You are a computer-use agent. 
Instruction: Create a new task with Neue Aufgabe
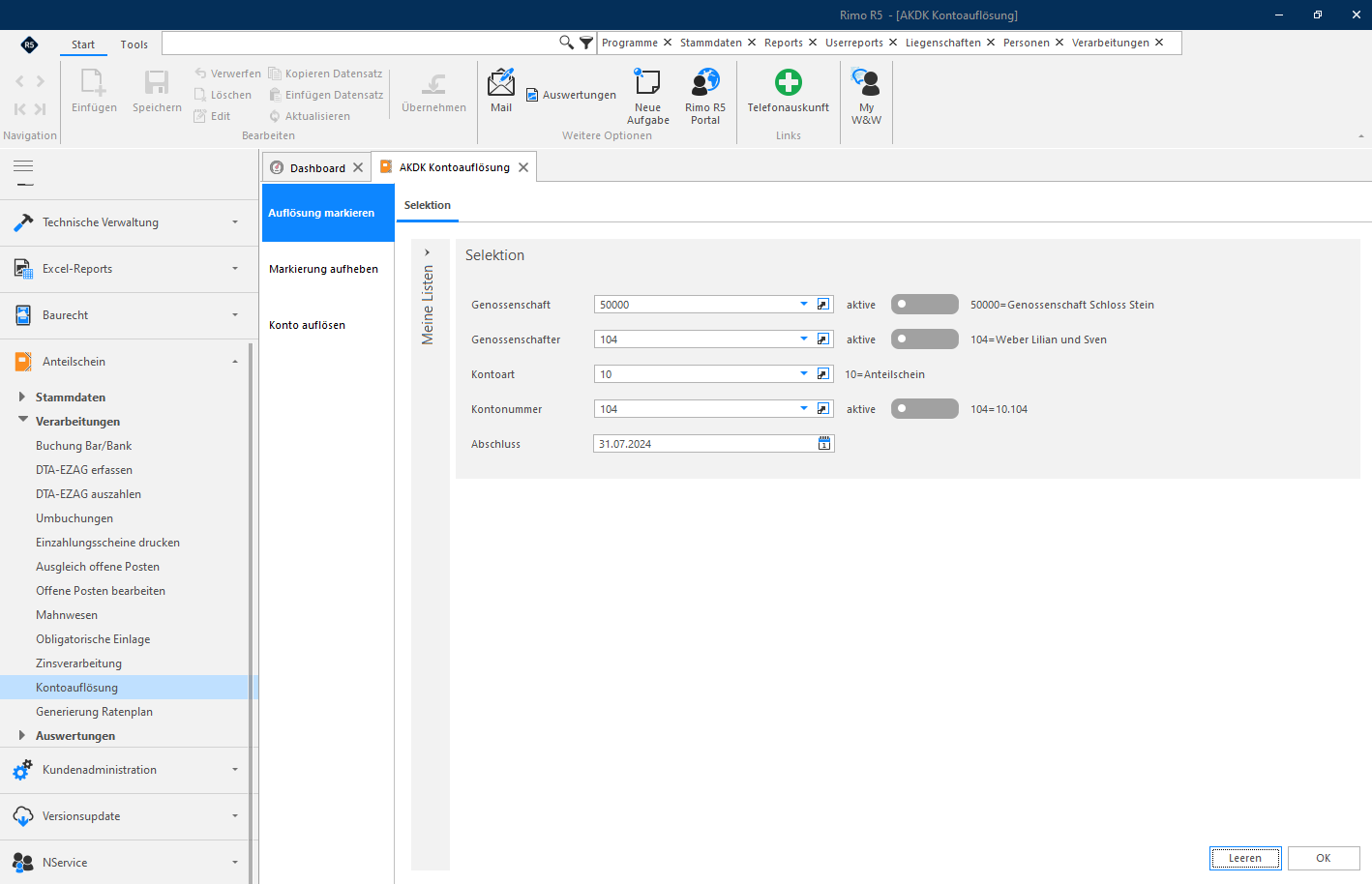tap(647, 97)
